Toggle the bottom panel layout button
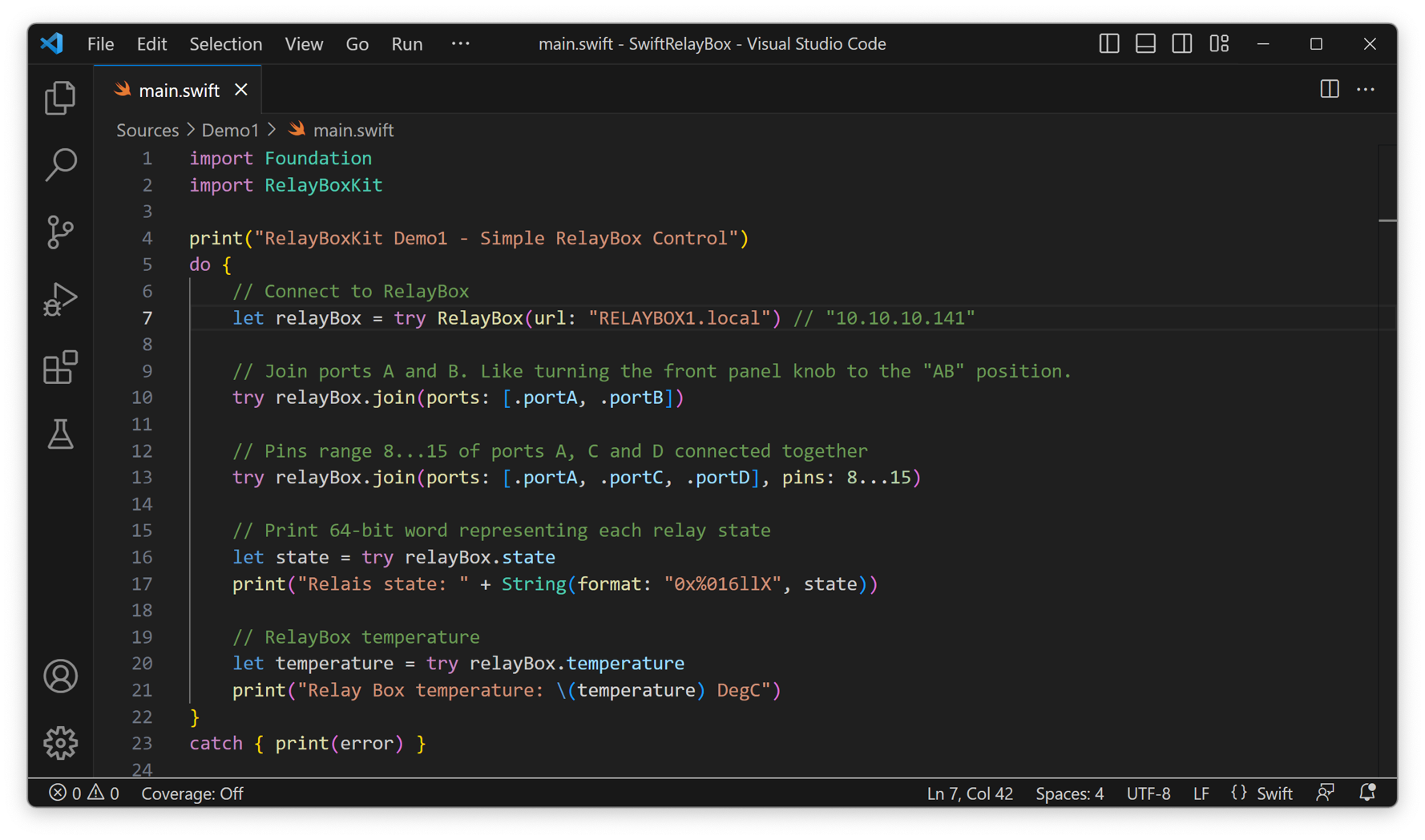This screenshot has width=1425, height=840. click(1145, 43)
